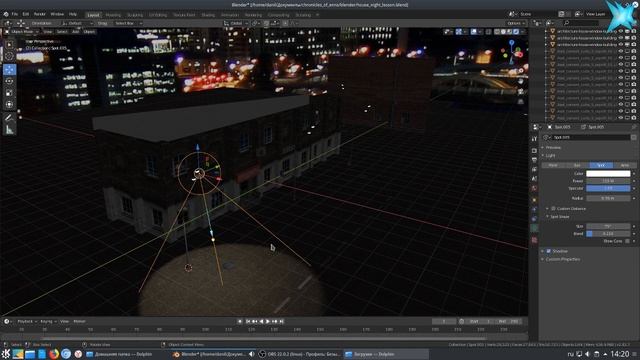640x360 pixels.
Task: Select the Rotate tool in viewport toolbar
Action: [x=9, y=81]
